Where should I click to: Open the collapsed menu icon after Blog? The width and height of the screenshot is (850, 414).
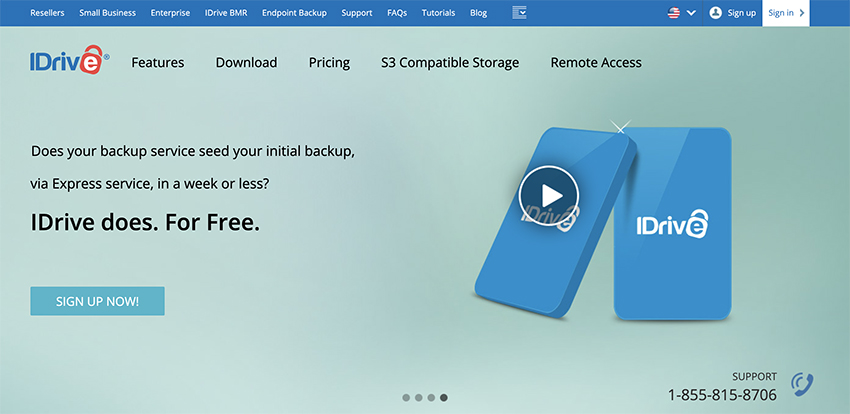click(519, 13)
